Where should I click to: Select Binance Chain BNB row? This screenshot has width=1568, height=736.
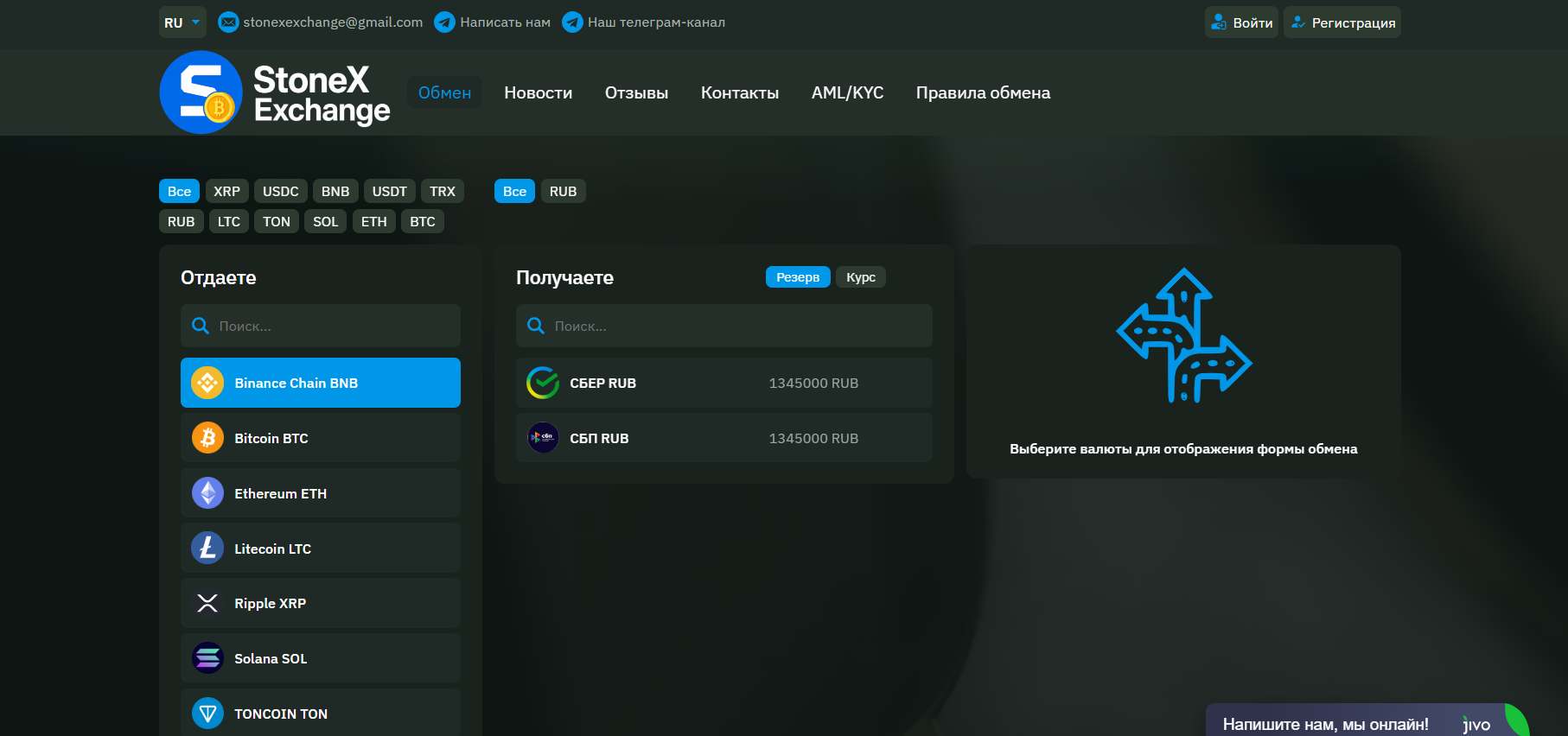(x=321, y=383)
